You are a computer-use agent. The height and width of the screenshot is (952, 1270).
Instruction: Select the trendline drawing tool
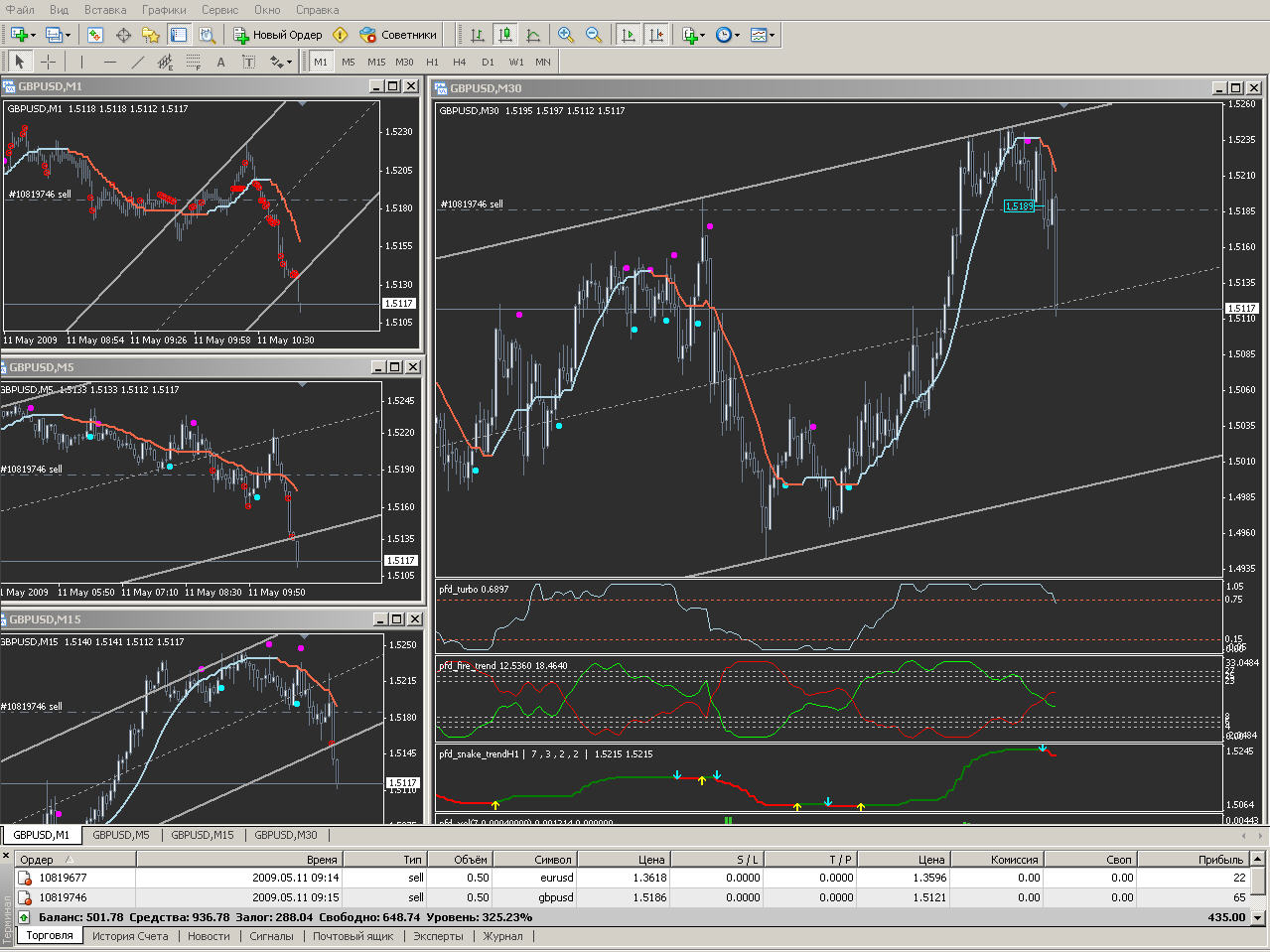[137, 62]
